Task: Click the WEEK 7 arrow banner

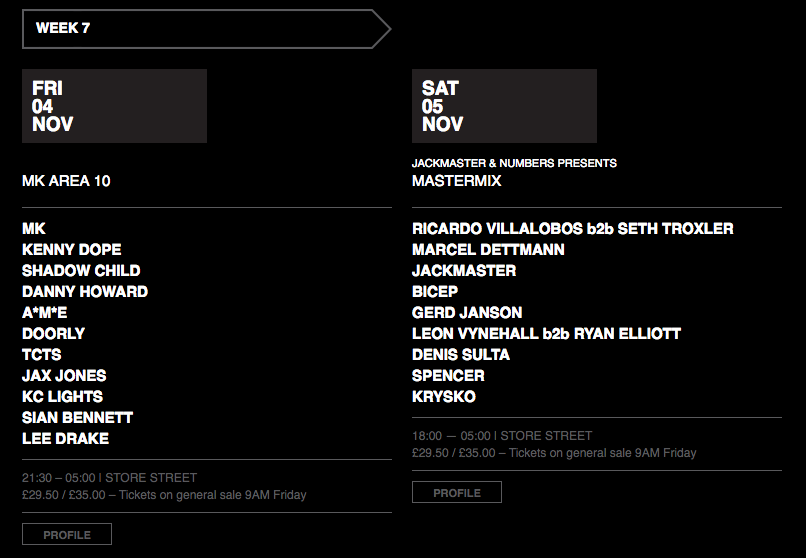Action: [207, 29]
